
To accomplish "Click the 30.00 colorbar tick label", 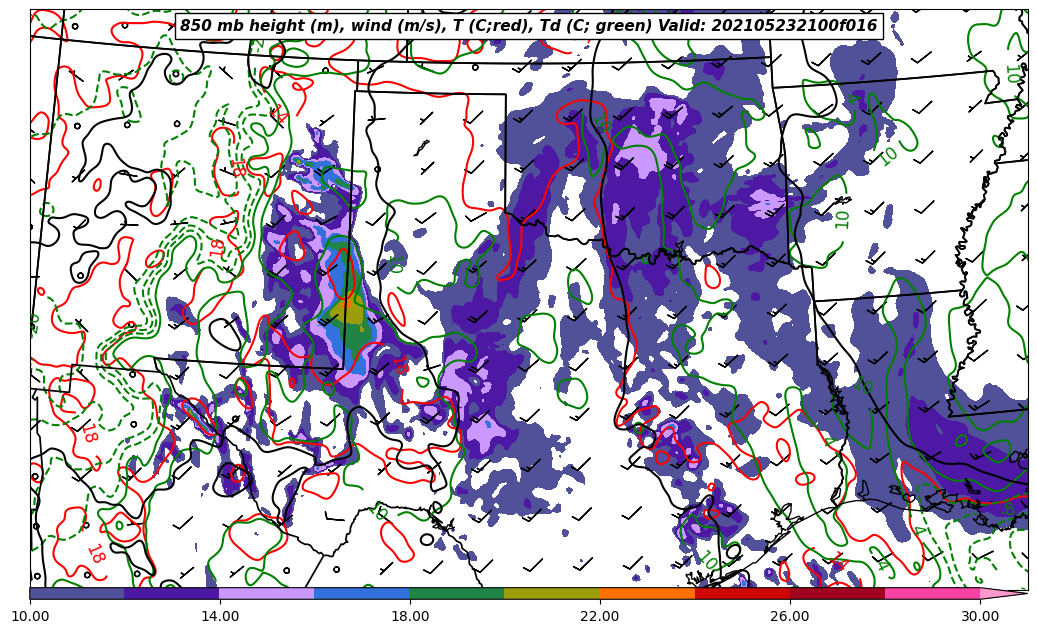I will [980, 616].
